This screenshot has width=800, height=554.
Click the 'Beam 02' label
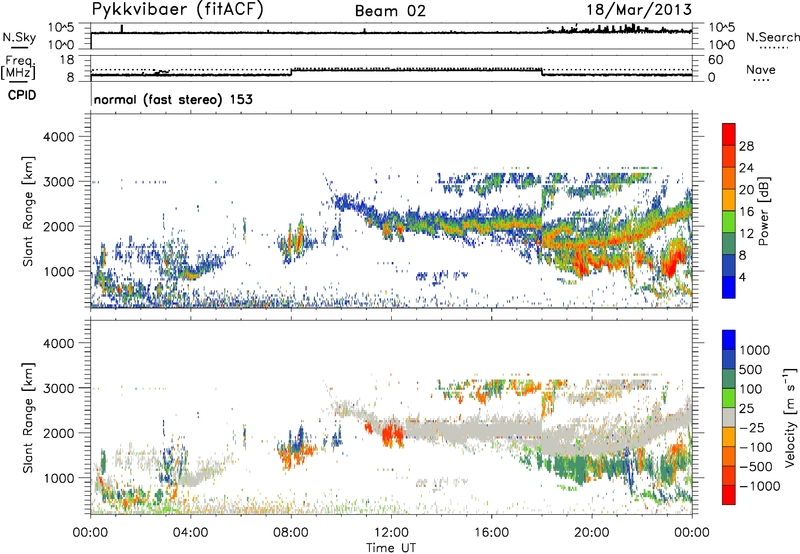click(390, 11)
